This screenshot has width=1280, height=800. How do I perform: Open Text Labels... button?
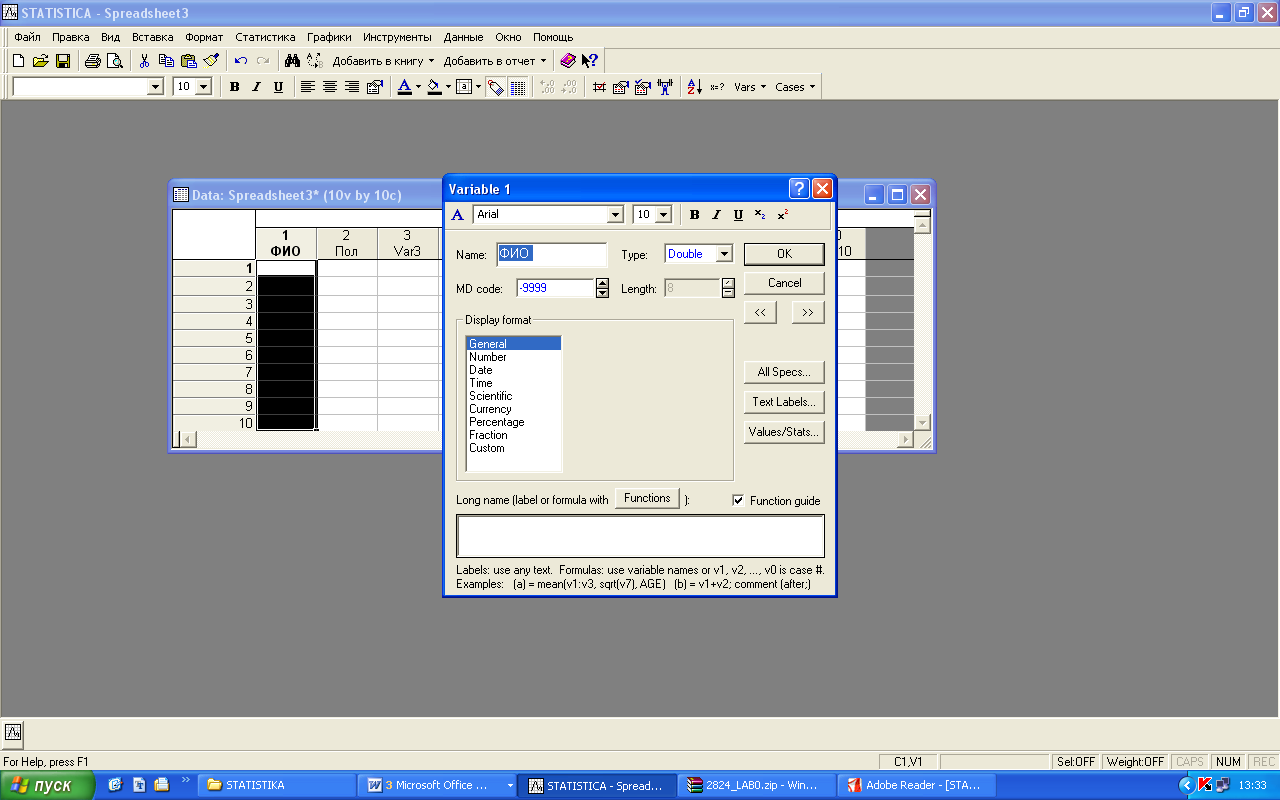pos(784,402)
